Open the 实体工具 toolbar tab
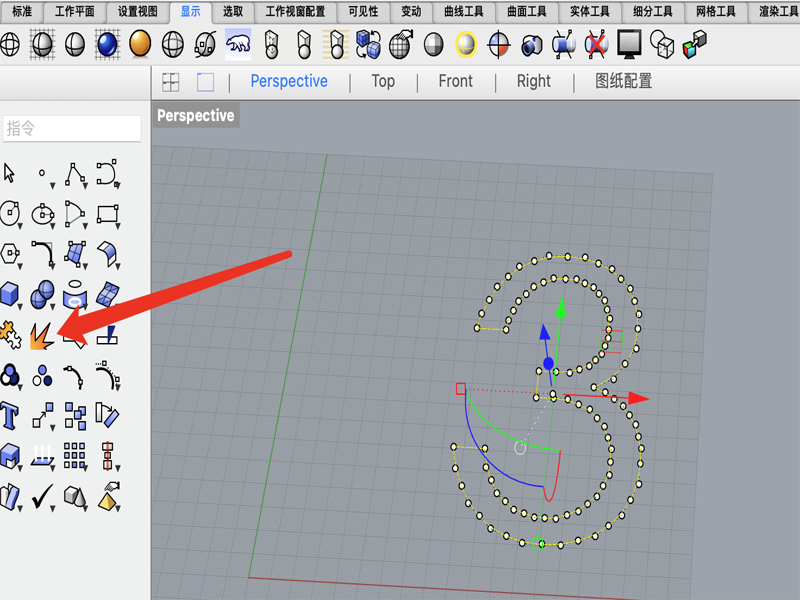The height and width of the screenshot is (600, 800). point(590,11)
